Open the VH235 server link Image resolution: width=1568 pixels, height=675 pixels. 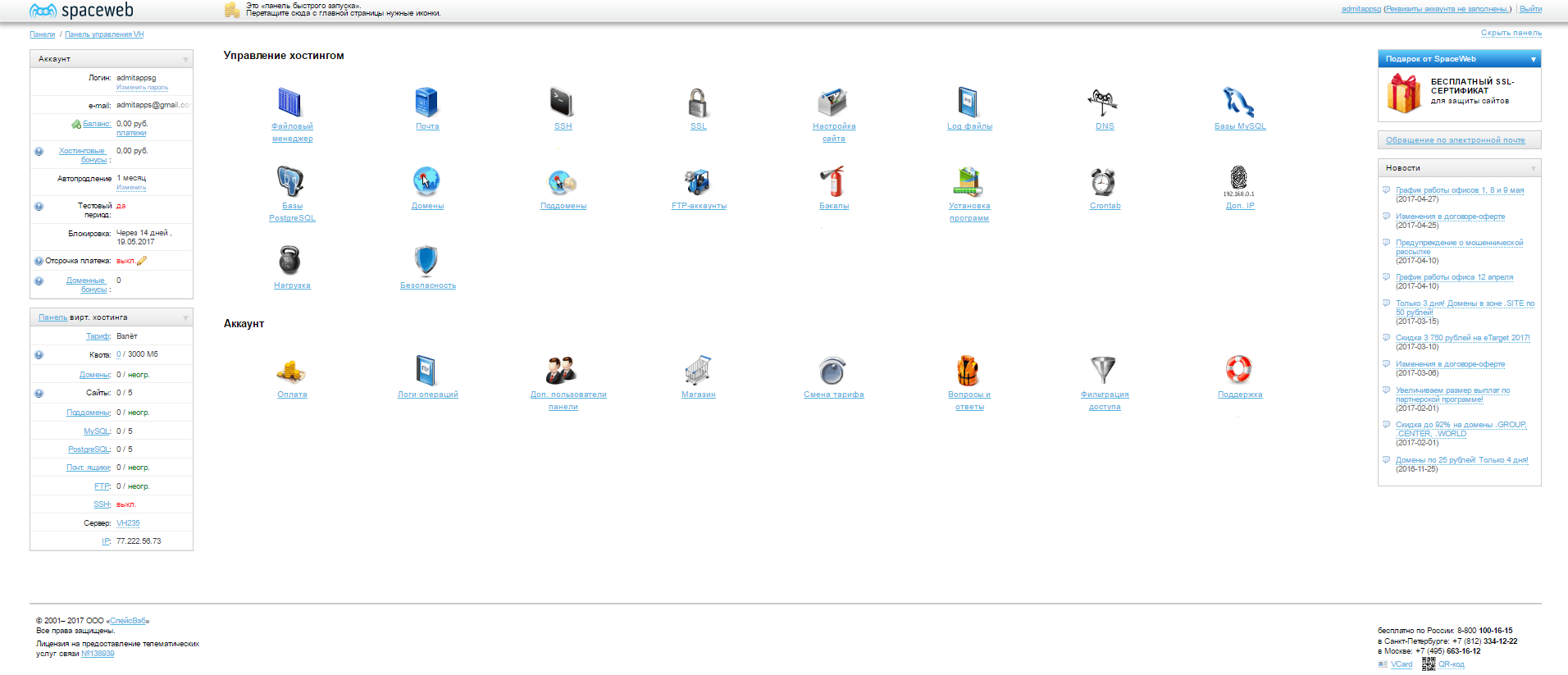(x=128, y=523)
